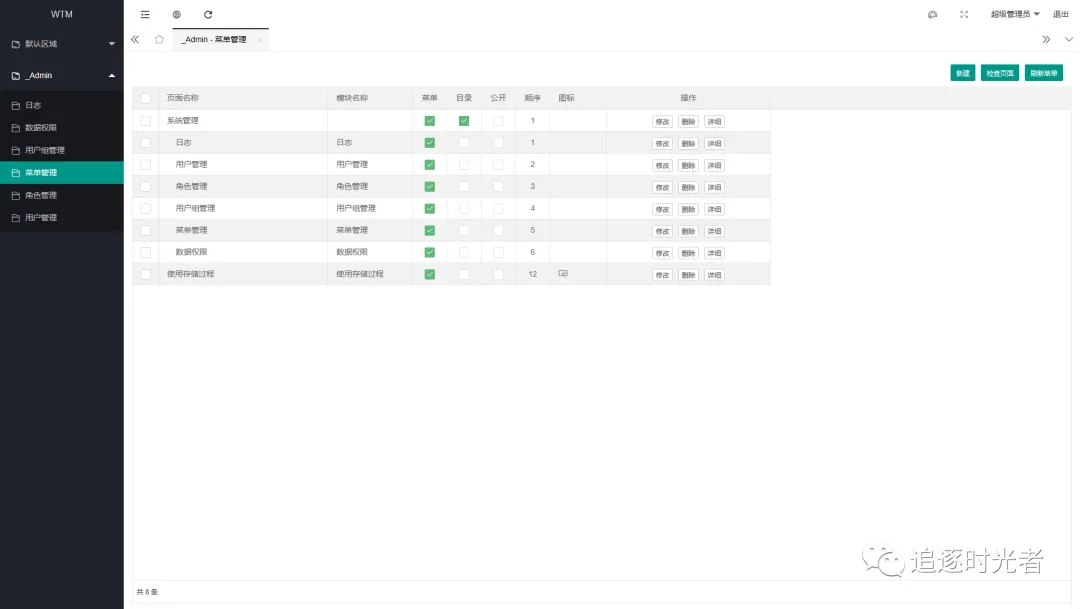Image resolution: width=1080 pixels, height=609 pixels.
Task: Click 修改 for the 系统管理 row
Action: (x=662, y=121)
